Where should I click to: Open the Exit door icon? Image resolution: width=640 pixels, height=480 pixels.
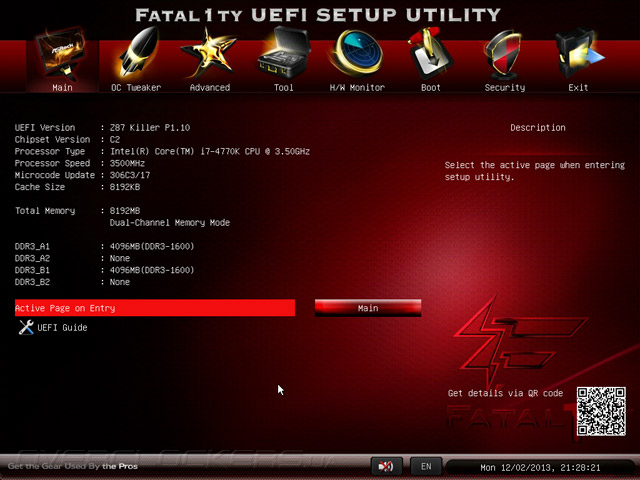(x=579, y=53)
